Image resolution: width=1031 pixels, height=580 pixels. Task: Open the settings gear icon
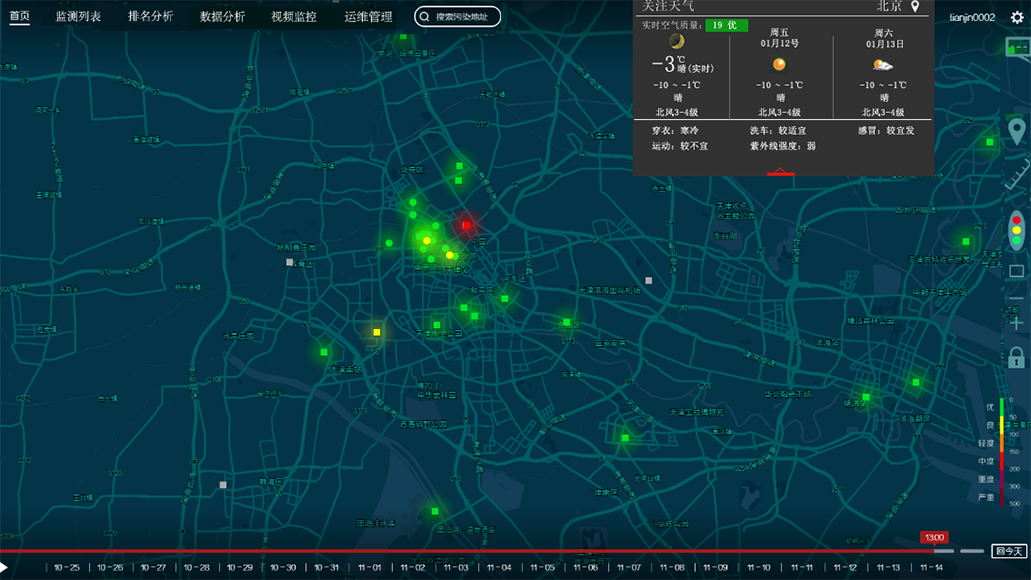(x=1017, y=17)
